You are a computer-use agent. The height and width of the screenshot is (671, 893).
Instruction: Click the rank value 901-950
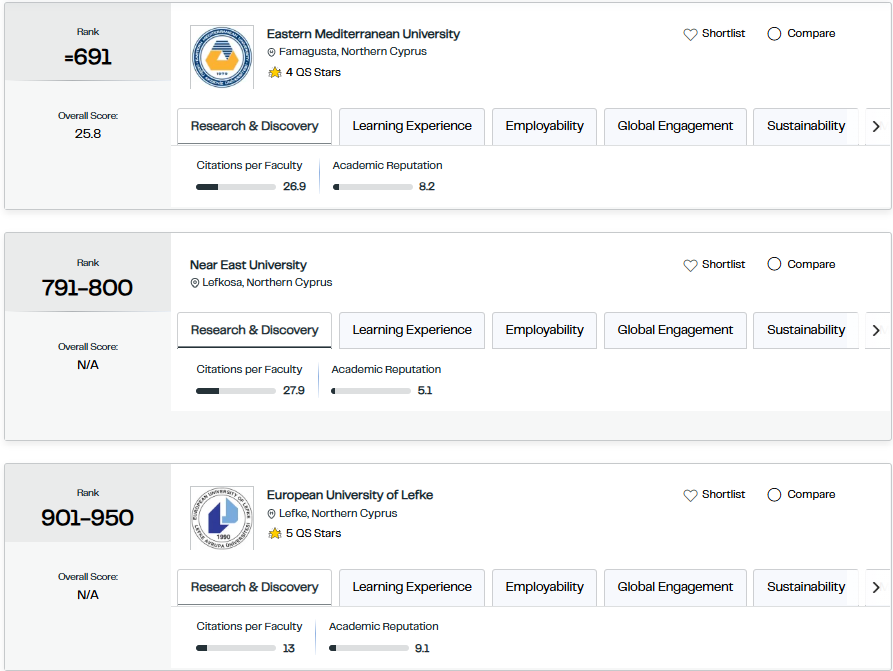coord(87,518)
